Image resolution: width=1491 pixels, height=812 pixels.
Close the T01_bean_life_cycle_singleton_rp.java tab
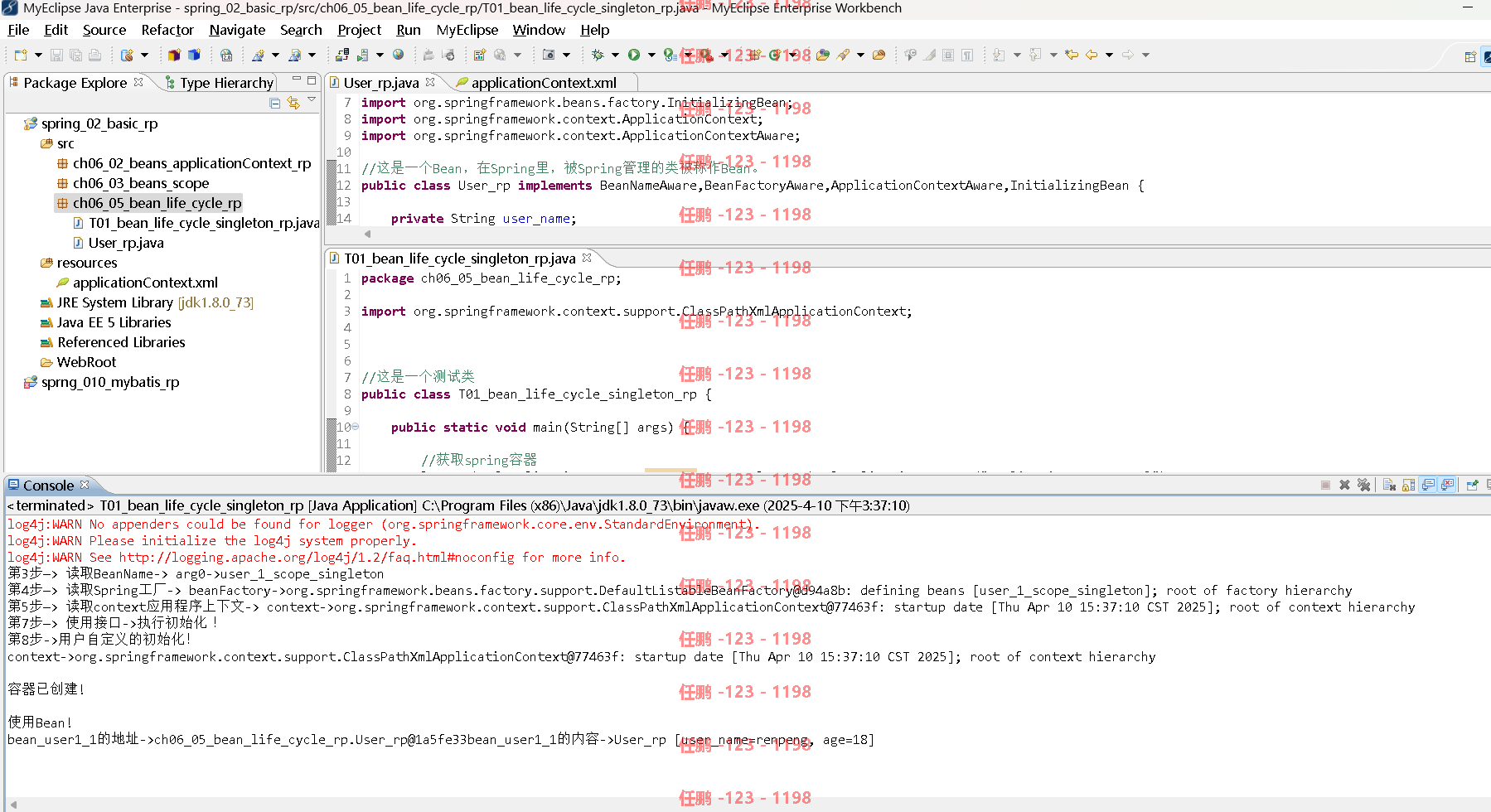[x=587, y=258]
